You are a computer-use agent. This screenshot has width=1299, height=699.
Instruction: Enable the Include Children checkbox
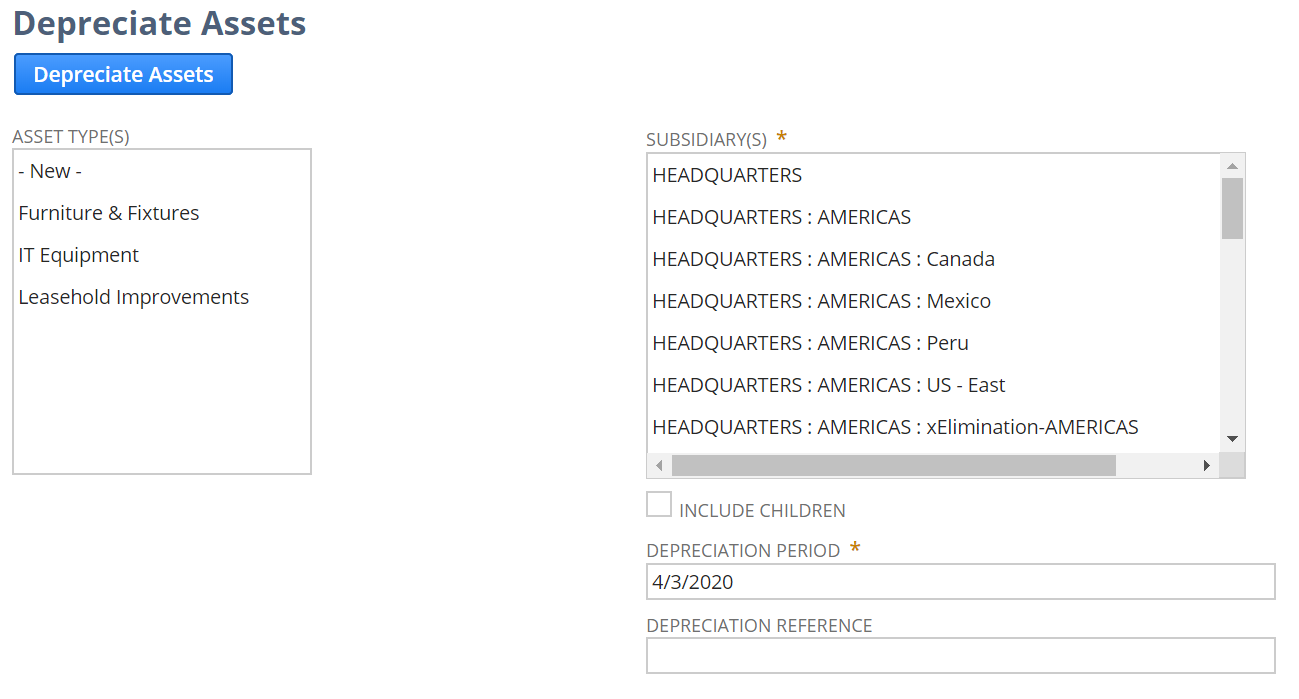tap(659, 504)
